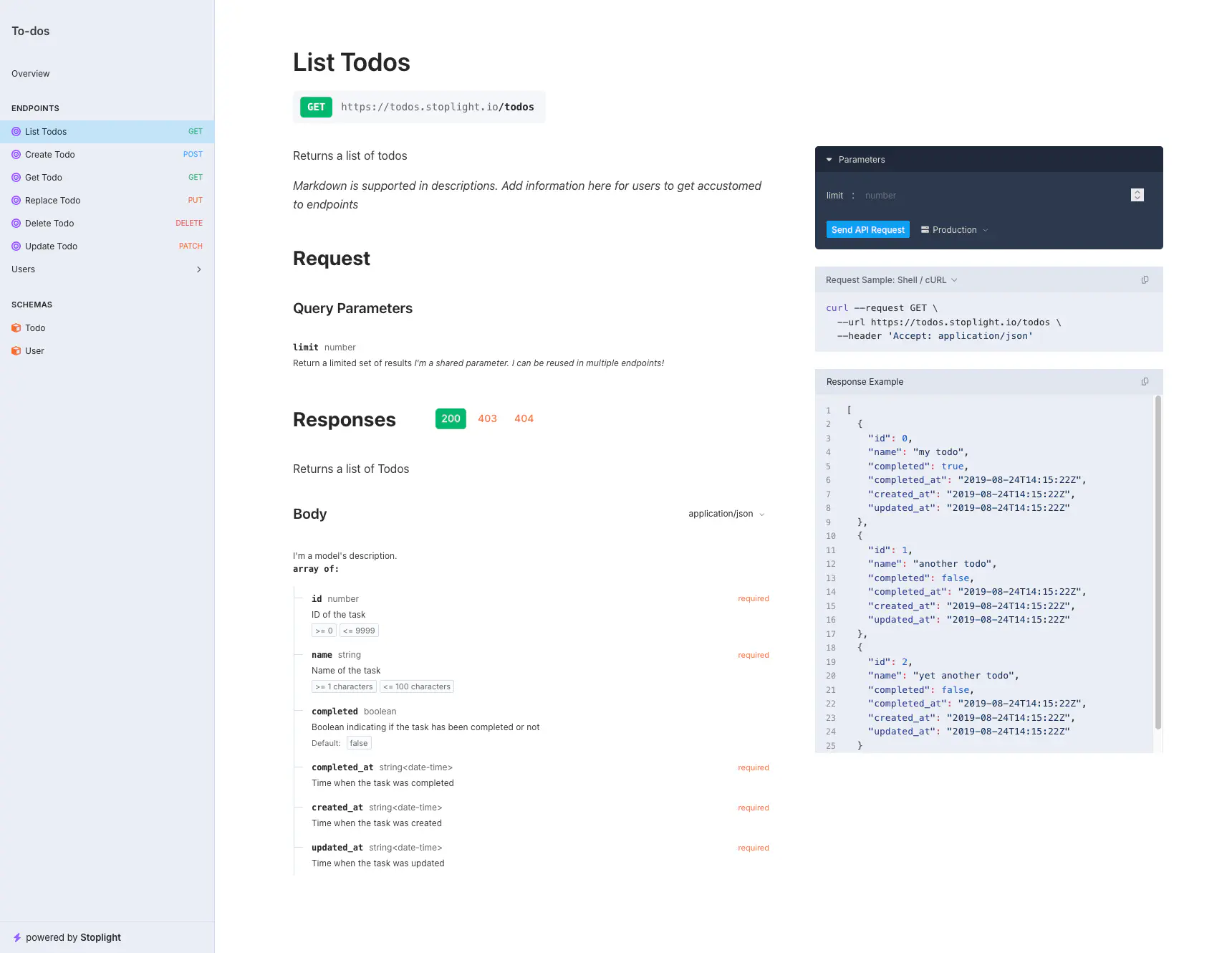This screenshot has width=1232, height=953.
Task: Click the Todo schema cube icon
Action: tap(16, 328)
